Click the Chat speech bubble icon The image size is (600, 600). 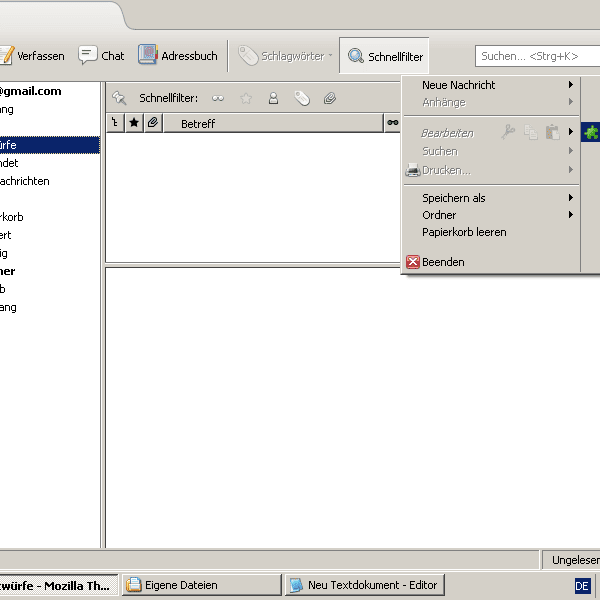point(88,55)
